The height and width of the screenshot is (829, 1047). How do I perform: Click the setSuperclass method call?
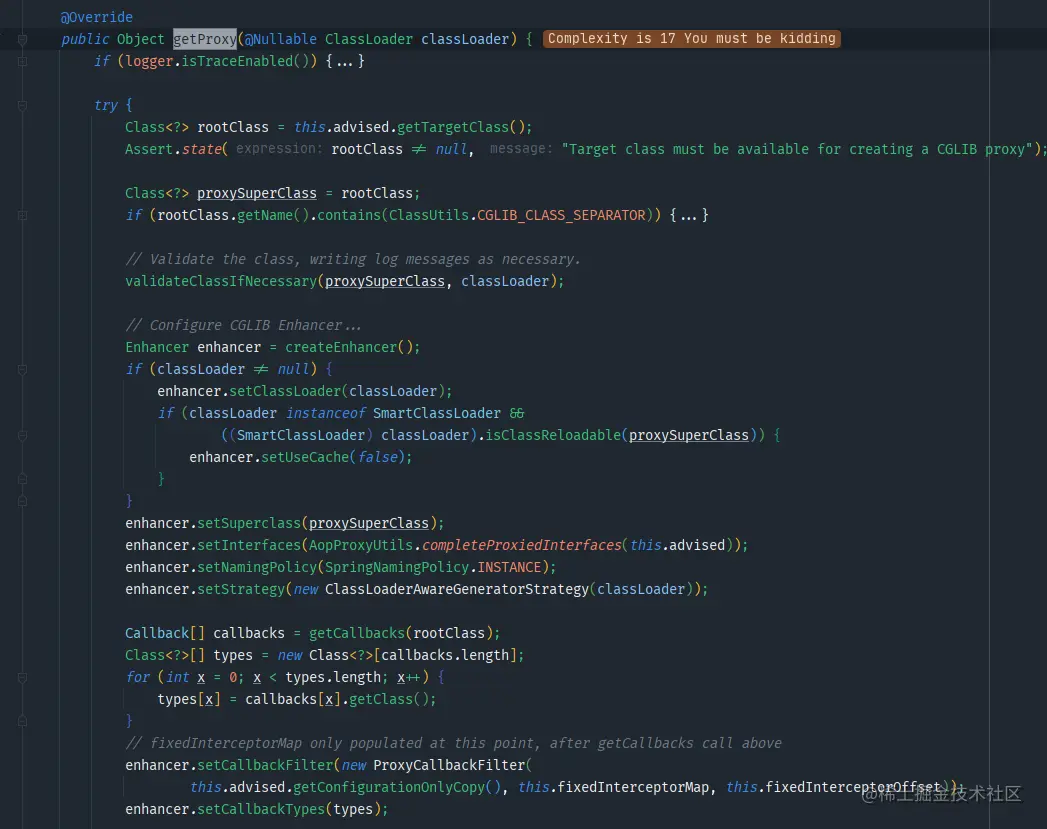coord(248,524)
